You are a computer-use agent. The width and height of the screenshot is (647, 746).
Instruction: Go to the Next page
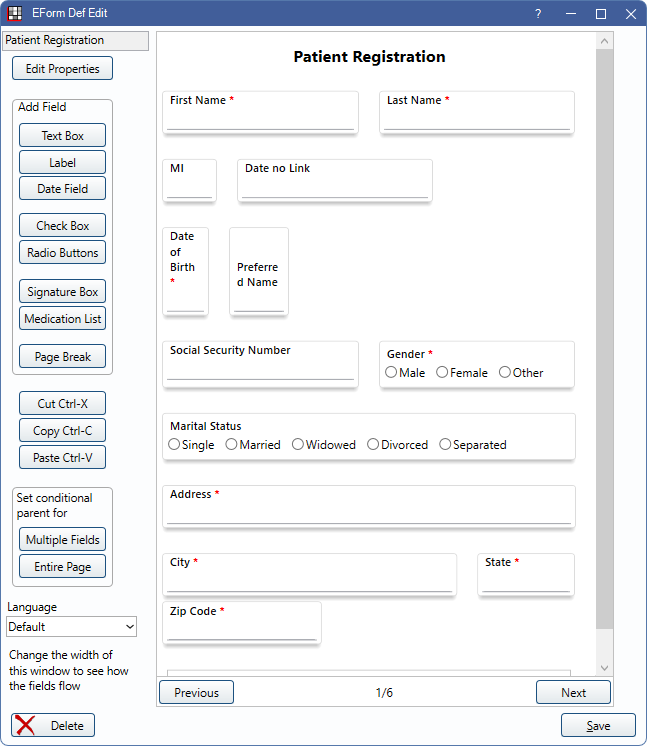[573, 692]
